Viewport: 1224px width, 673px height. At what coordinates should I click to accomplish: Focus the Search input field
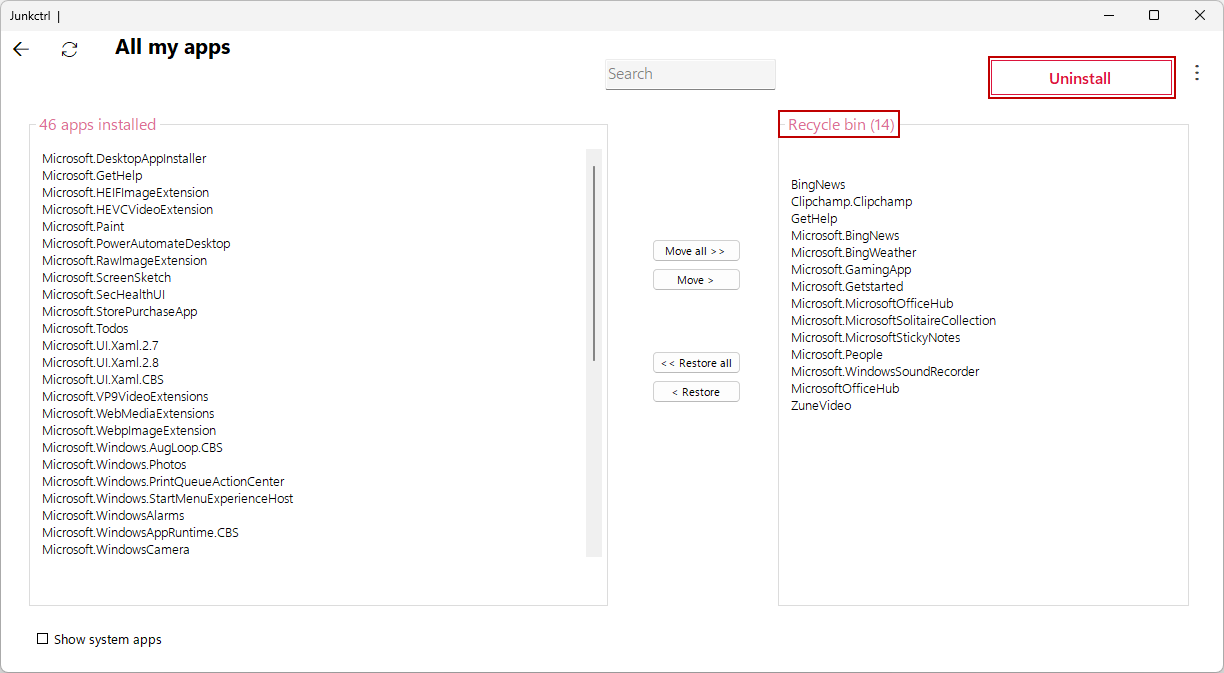coord(690,74)
